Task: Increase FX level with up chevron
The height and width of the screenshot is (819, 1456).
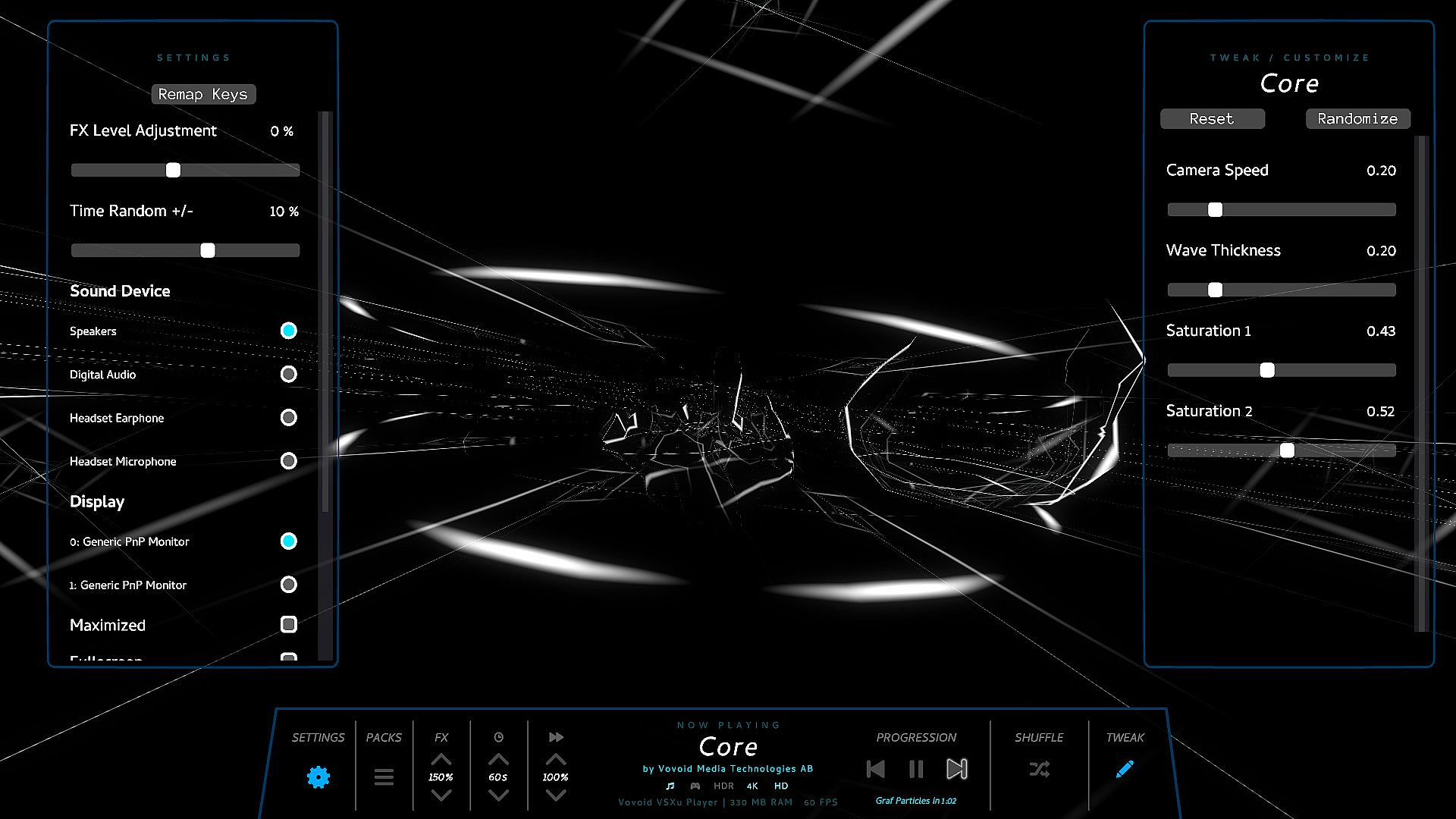Action: coord(441,759)
